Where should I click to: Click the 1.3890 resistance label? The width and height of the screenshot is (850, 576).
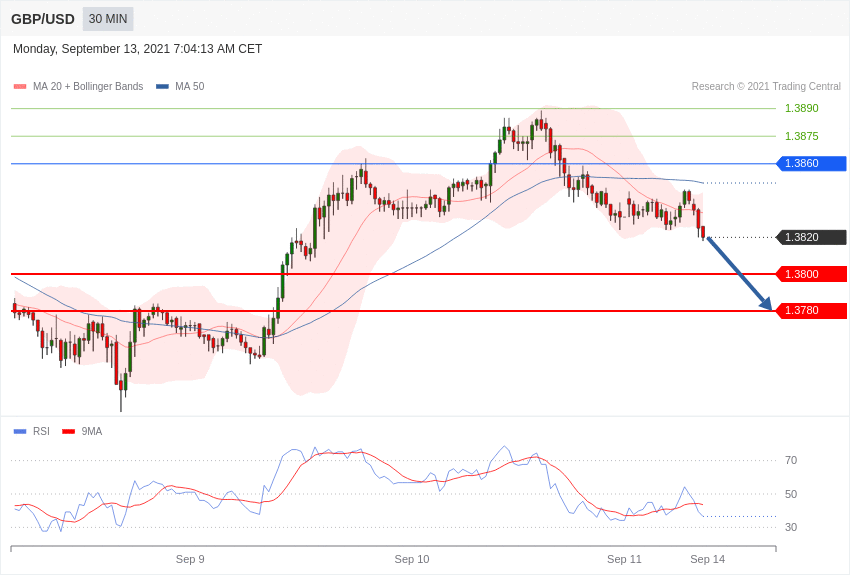[x=802, y=108]
